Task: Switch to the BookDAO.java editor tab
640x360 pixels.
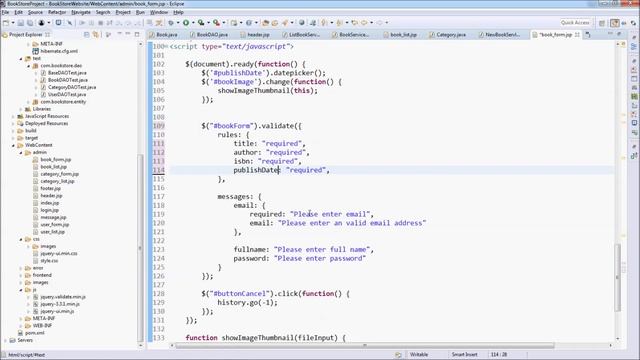Action: pos(209,35)
